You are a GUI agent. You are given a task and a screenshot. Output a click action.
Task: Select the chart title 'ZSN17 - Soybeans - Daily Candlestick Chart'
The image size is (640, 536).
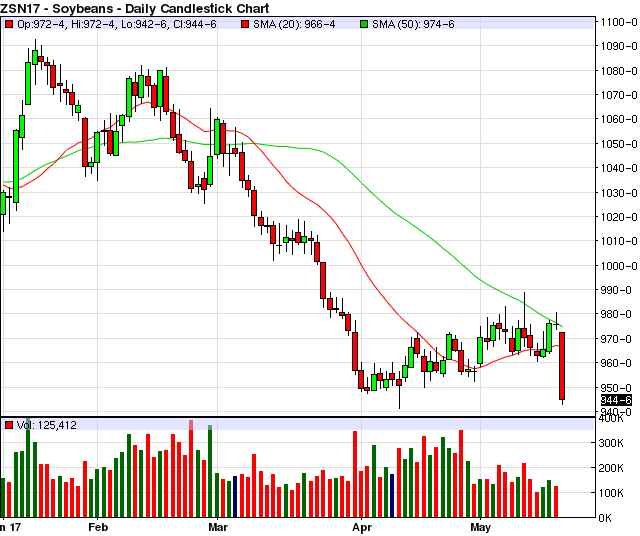pyautogui.click(x=135, y=8)
